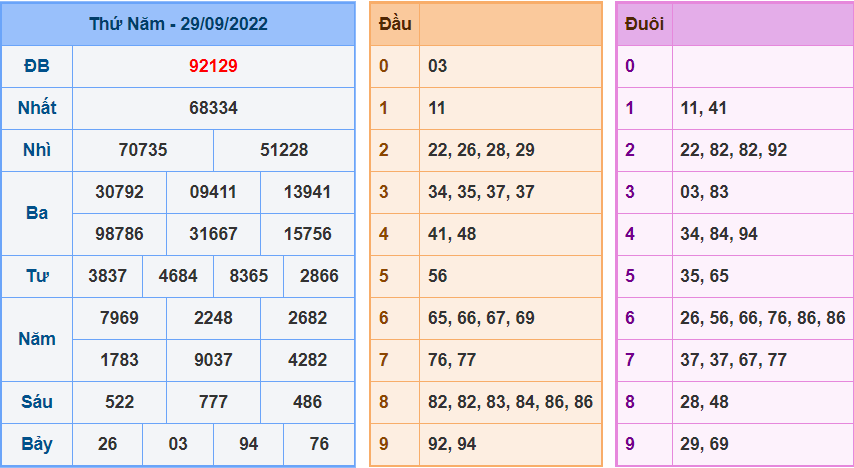Click sixth prize number 486
854x468 pixels.
point(308,402)
